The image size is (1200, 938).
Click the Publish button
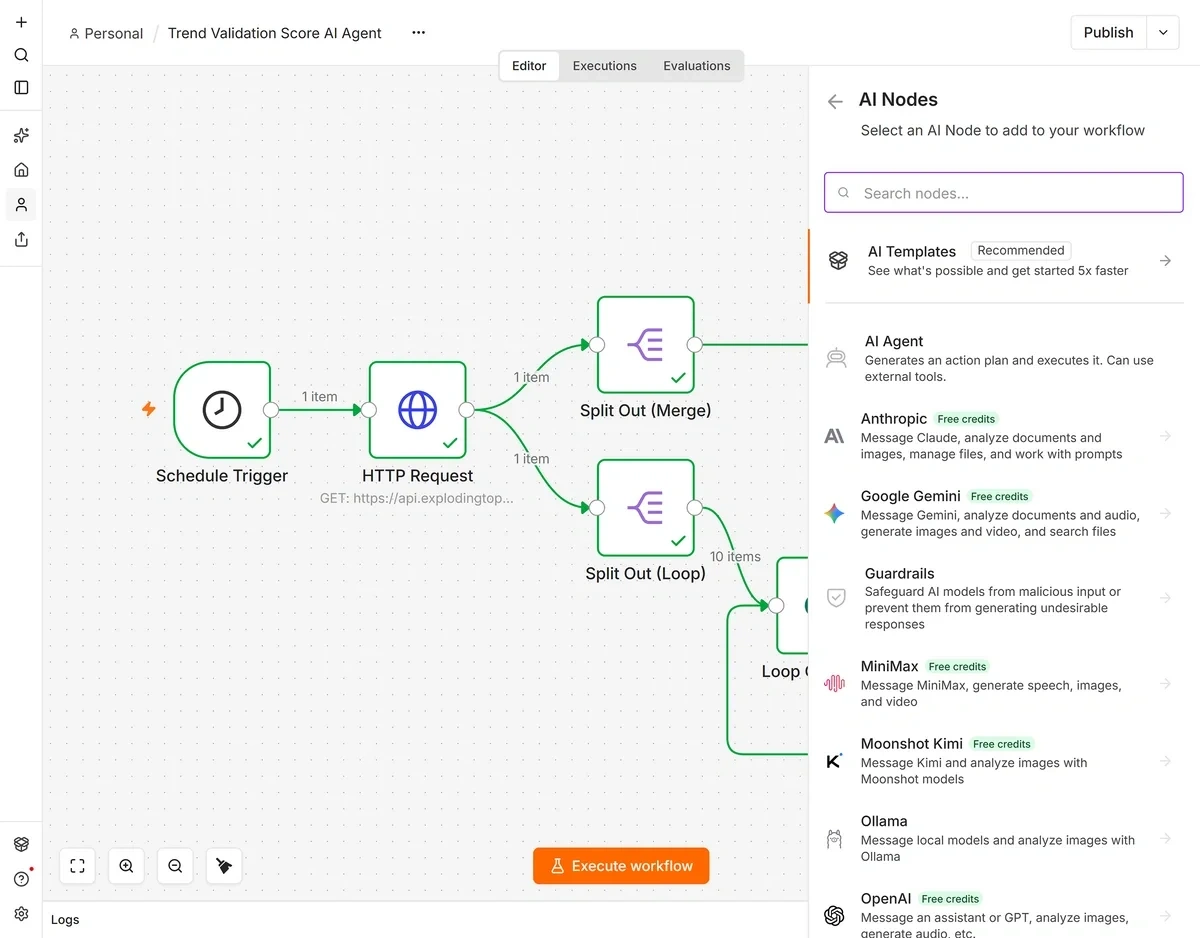click(1108, 33)
